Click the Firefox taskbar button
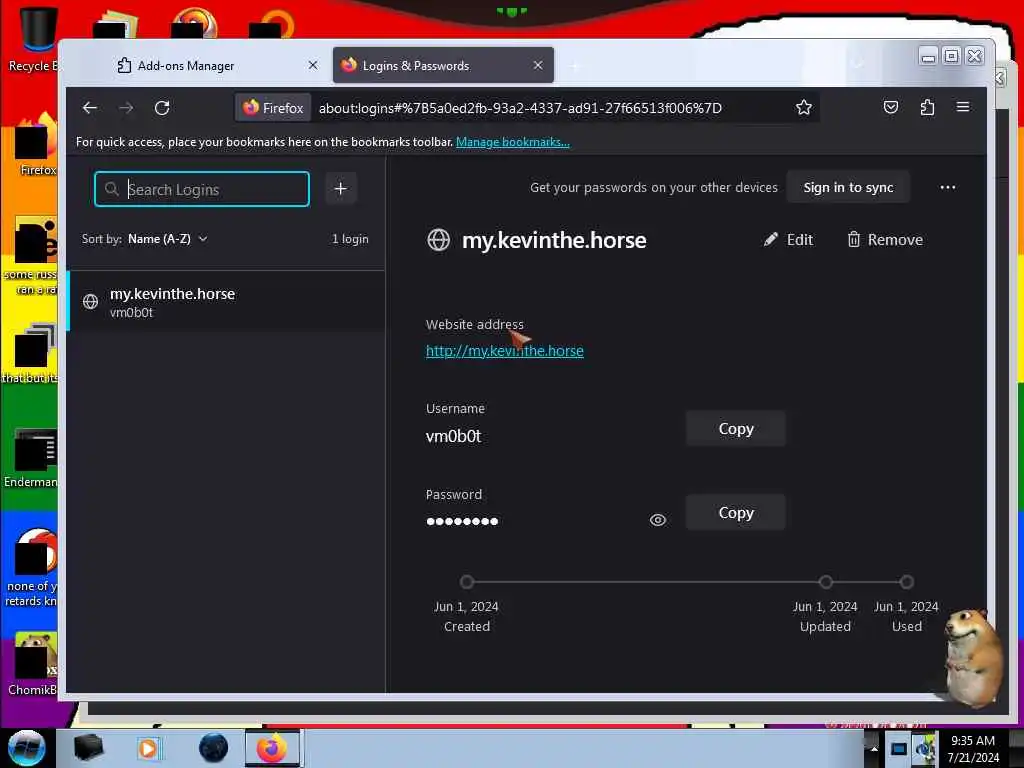1024x768 pixels. 272,748
